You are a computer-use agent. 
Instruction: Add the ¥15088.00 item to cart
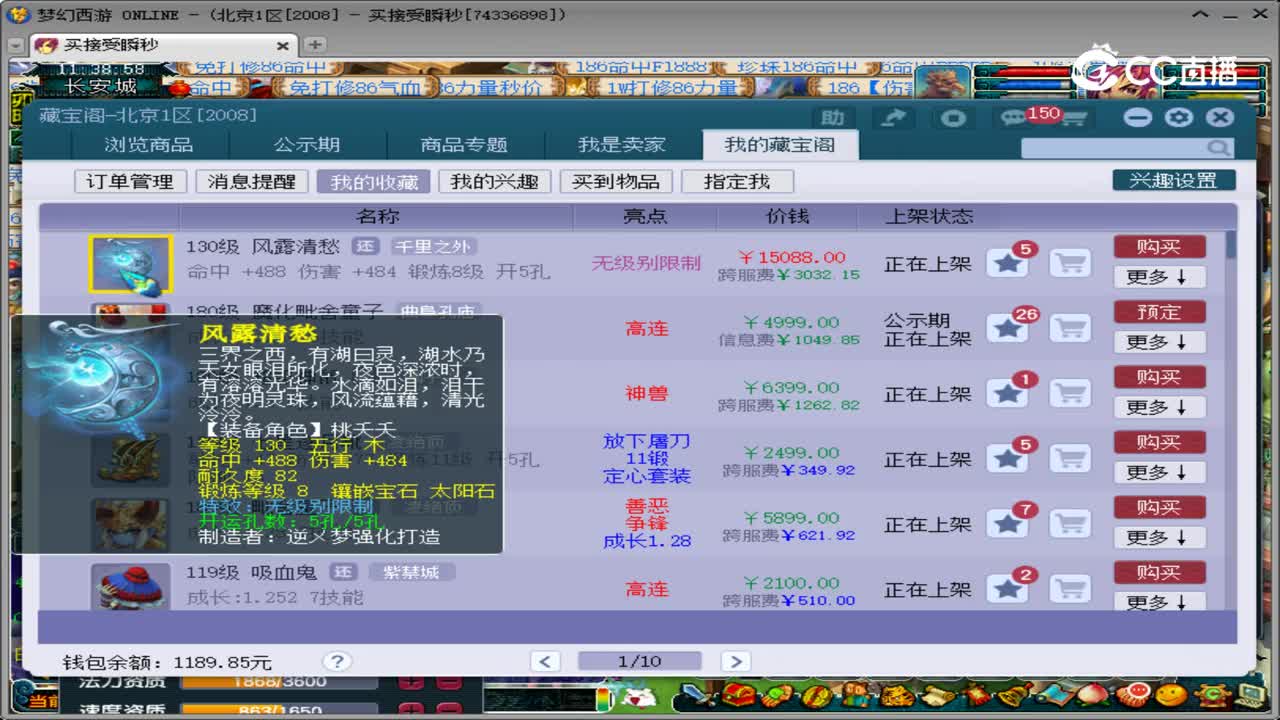(1070, 264)
